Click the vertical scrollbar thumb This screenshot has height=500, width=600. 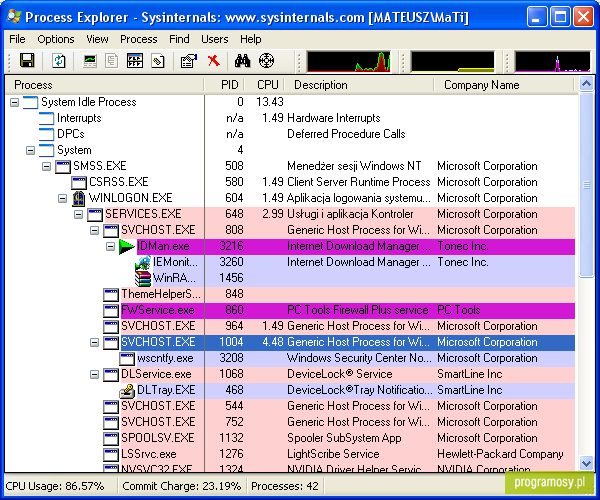point(586,184)
